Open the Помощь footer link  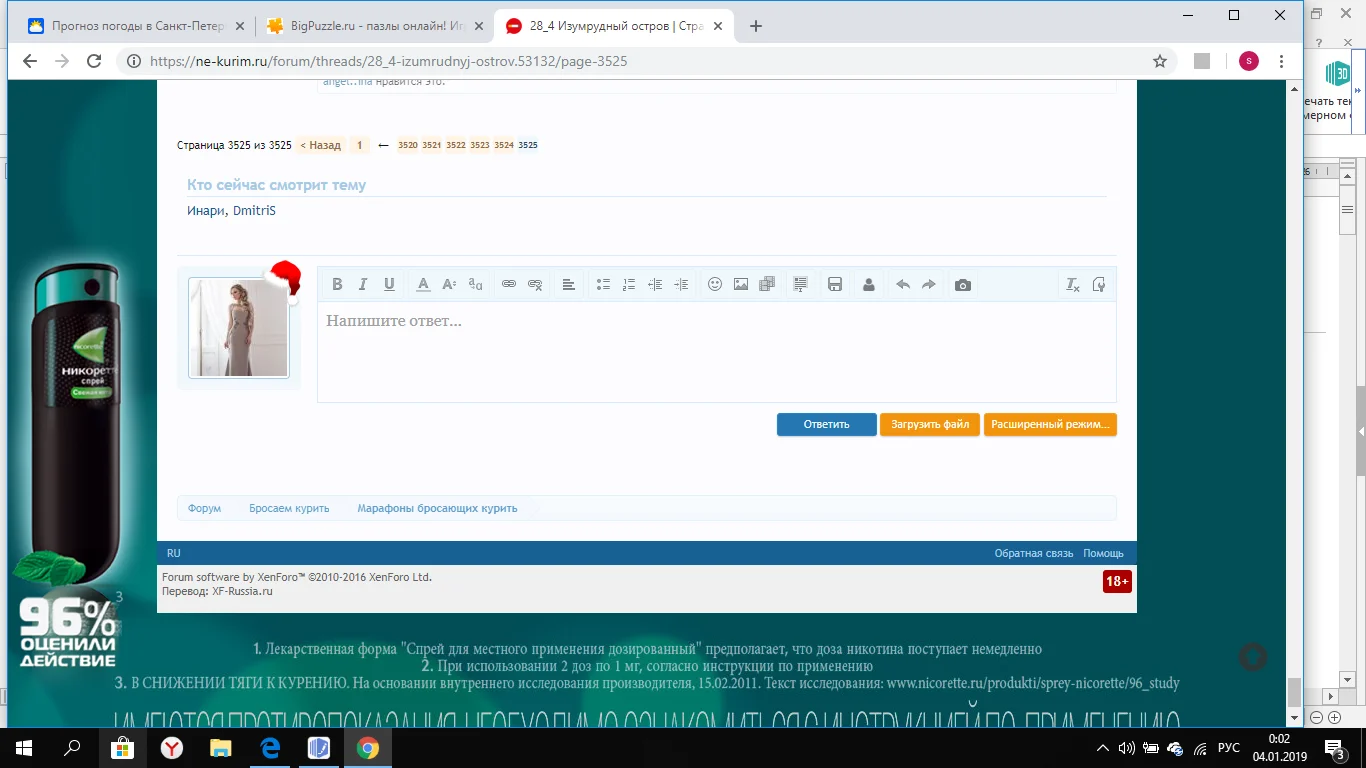coord(1104,553)
